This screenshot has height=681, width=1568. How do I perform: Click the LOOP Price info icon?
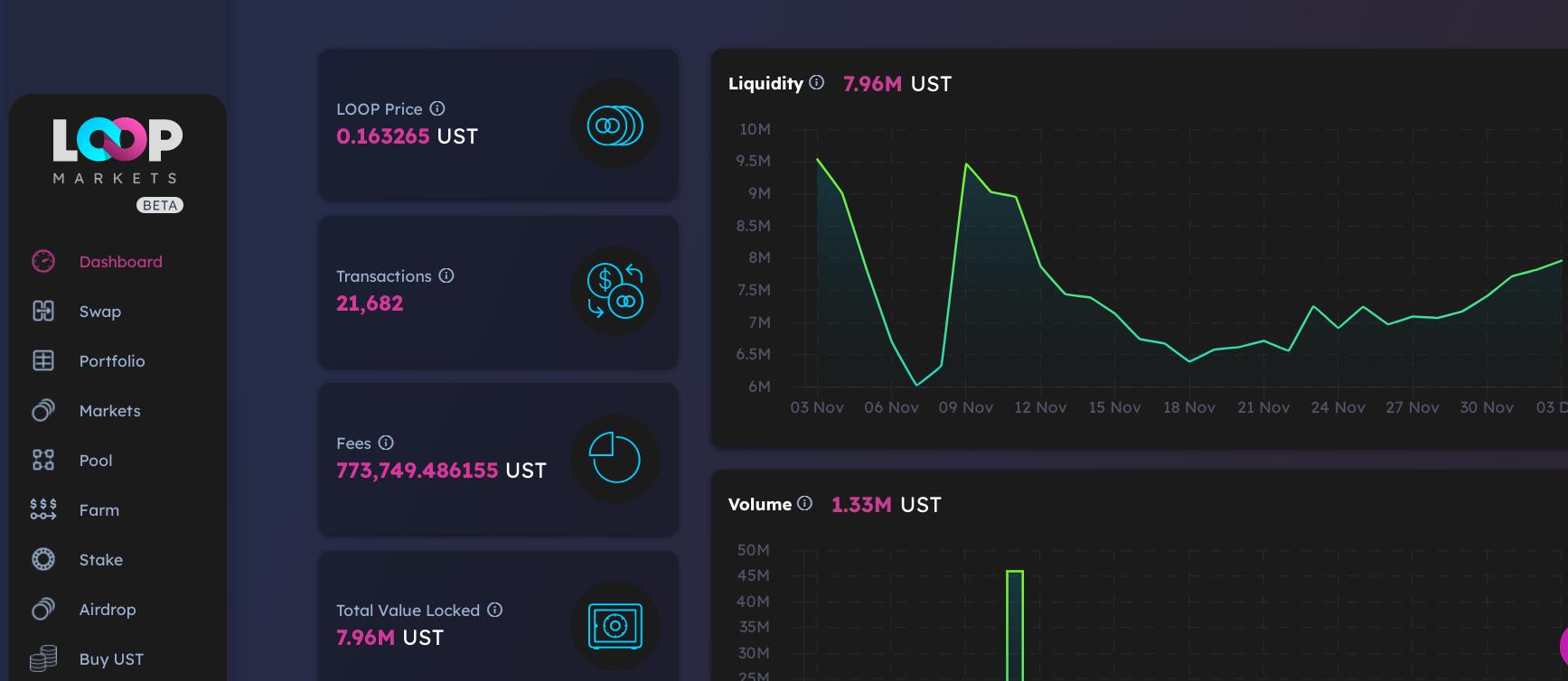point(437,108)
